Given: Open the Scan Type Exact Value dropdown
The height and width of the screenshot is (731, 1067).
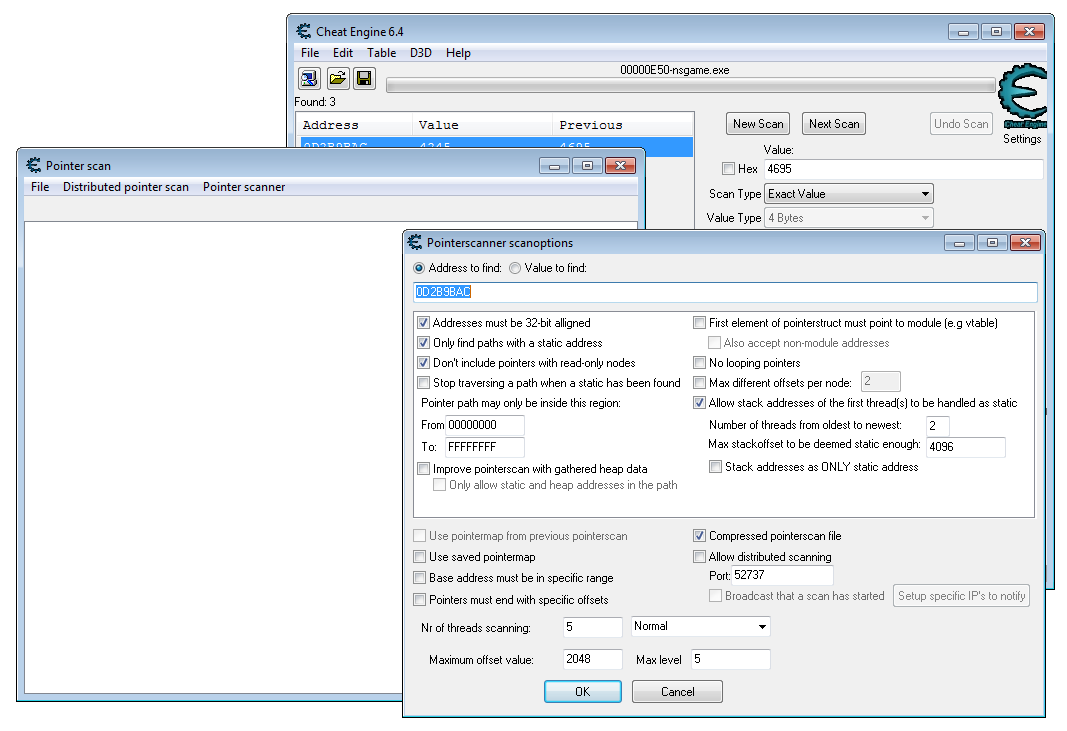Looking at the screenshot, I should pos(849,194).
